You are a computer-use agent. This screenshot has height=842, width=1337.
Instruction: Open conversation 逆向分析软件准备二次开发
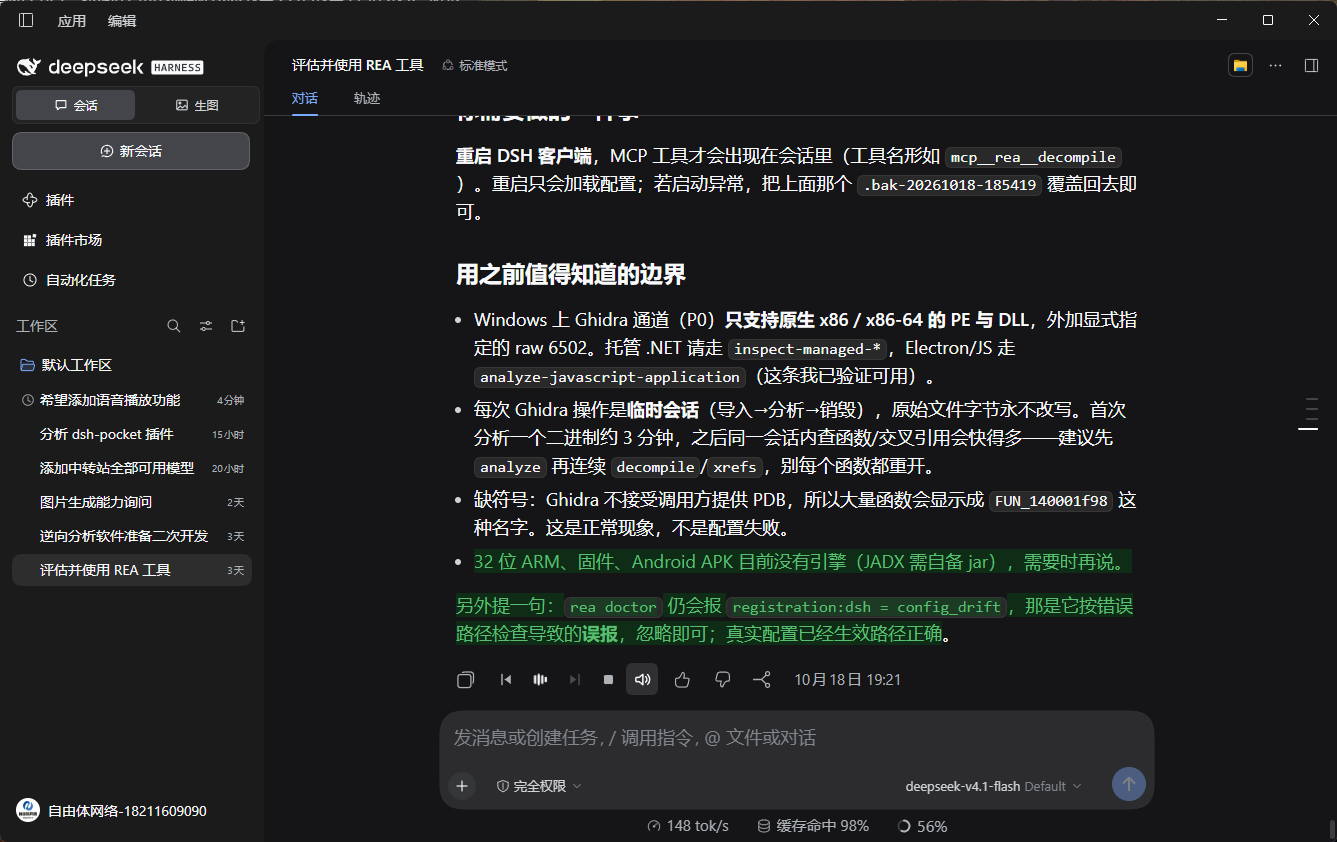click(131, 536)
